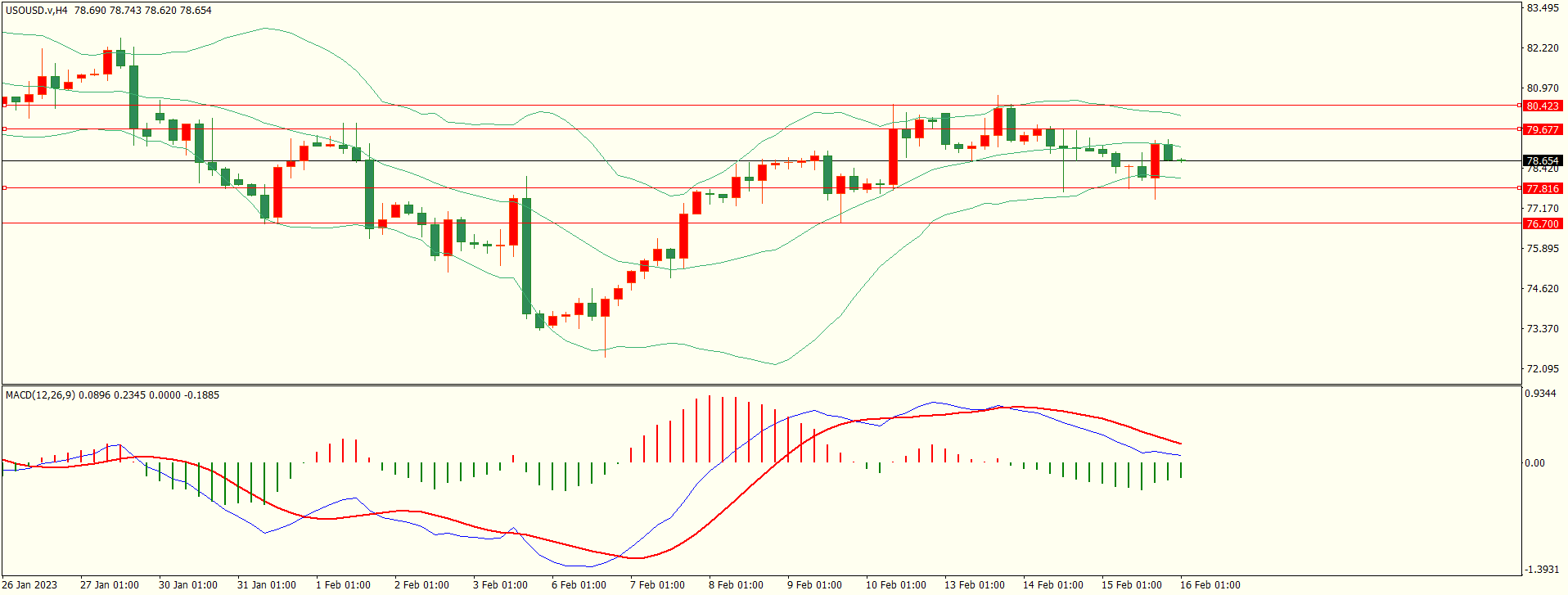Click the 0.9344 MACD scale value

coord(1539,394)
